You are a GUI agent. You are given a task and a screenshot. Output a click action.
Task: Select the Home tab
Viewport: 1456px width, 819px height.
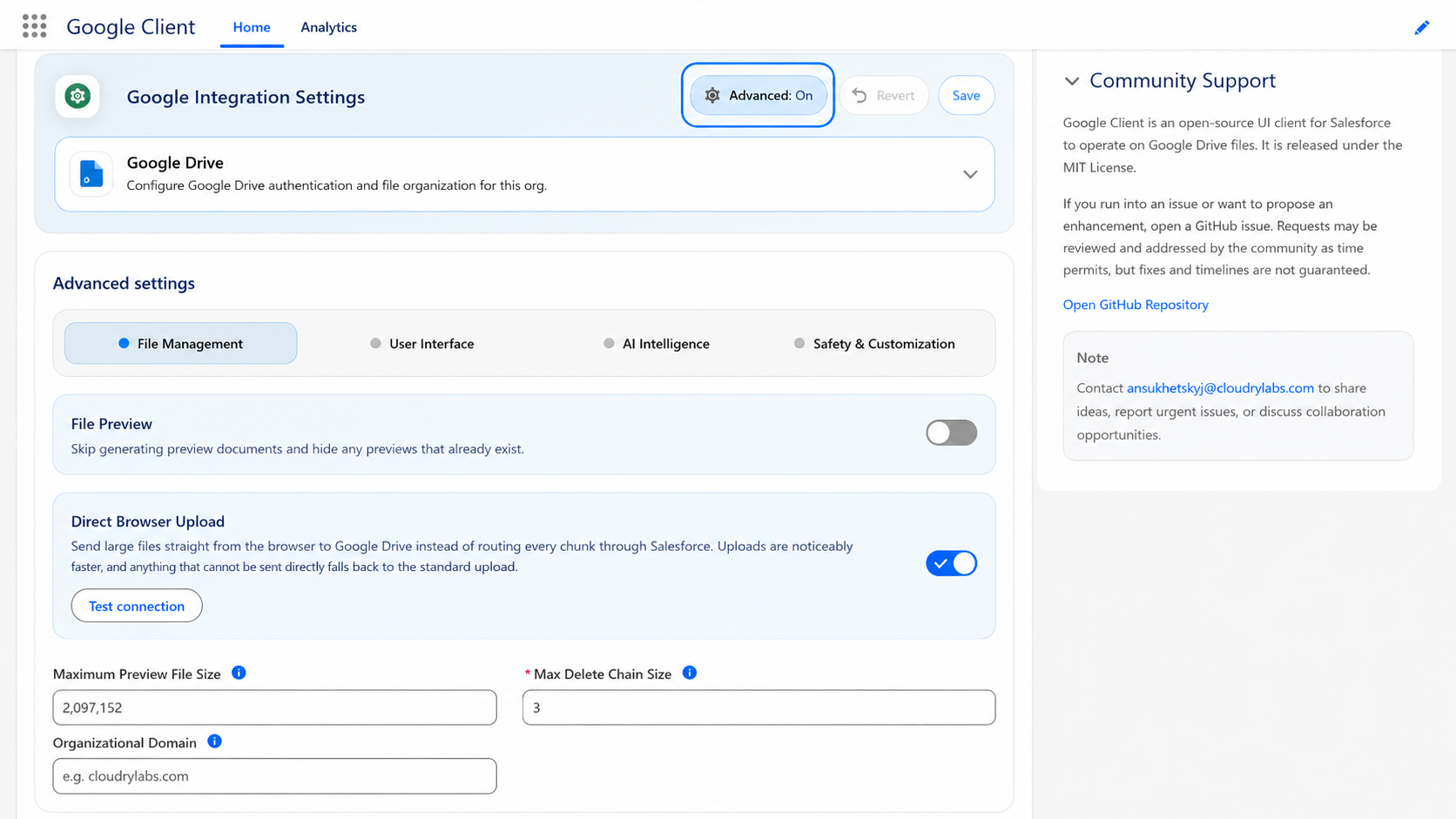(252, 27)
